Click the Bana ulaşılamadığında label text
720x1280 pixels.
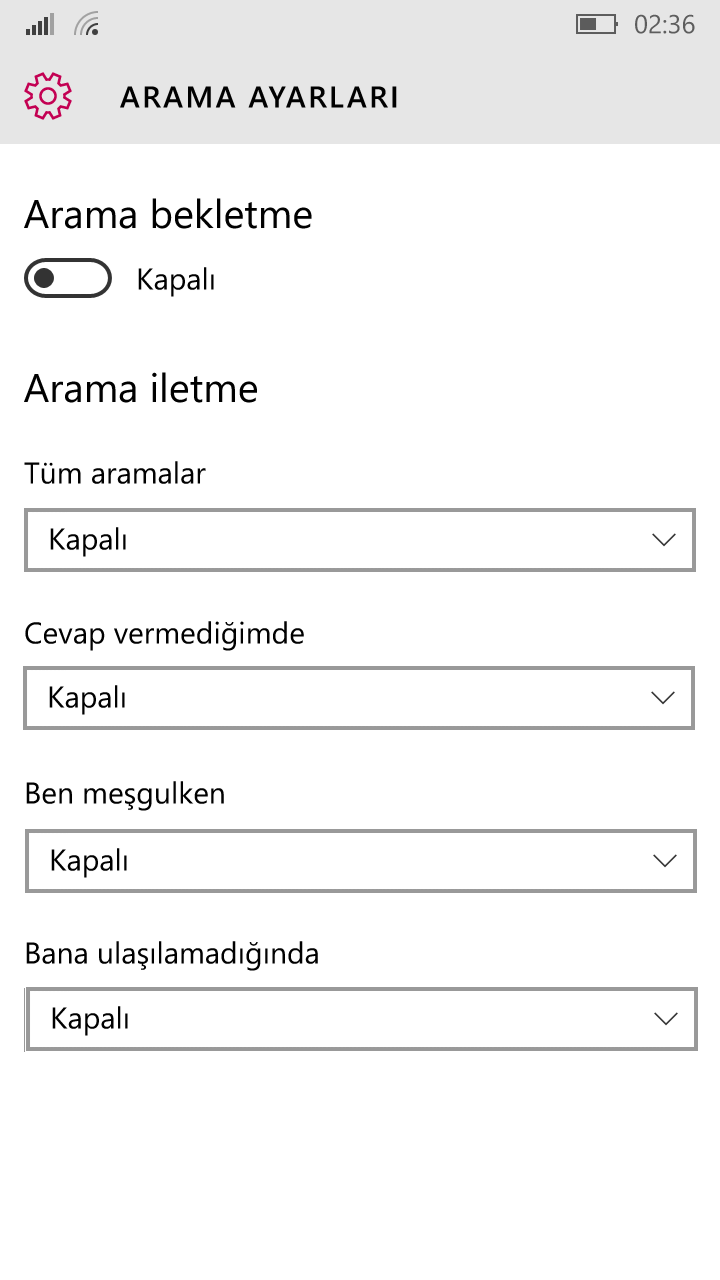click(172, 954)
